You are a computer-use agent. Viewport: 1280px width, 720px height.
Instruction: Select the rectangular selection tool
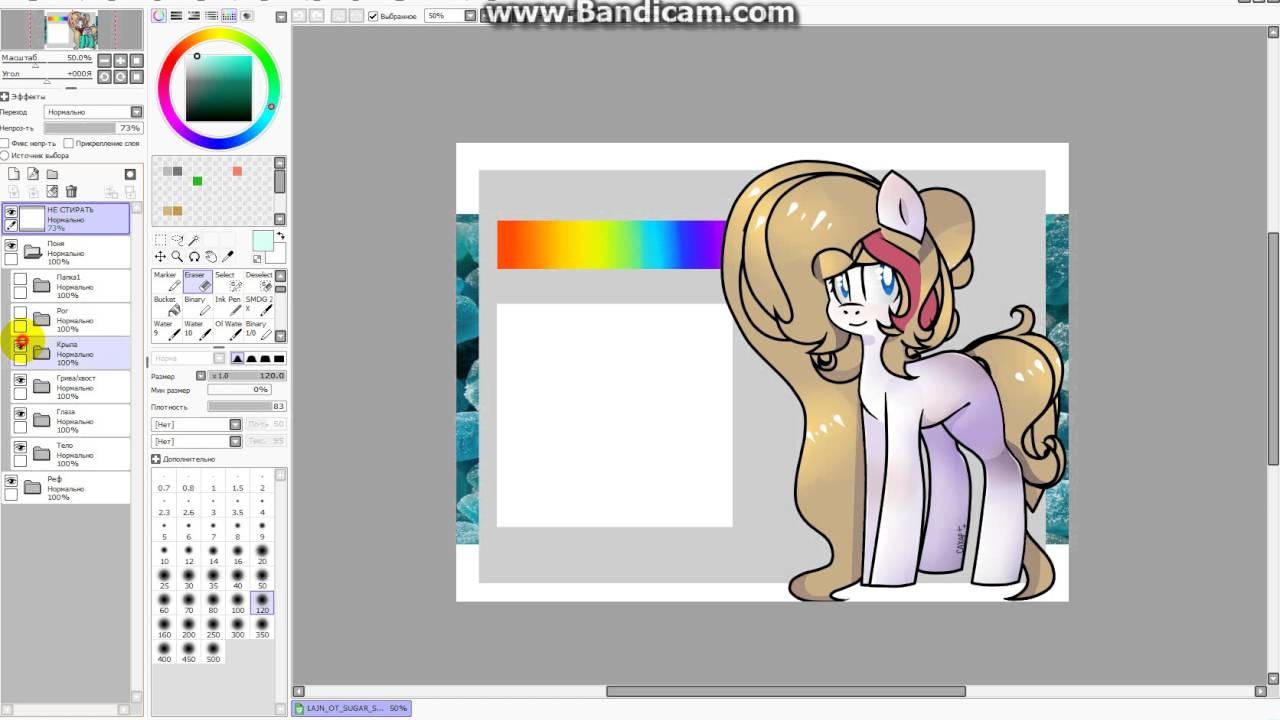(160, 240)
